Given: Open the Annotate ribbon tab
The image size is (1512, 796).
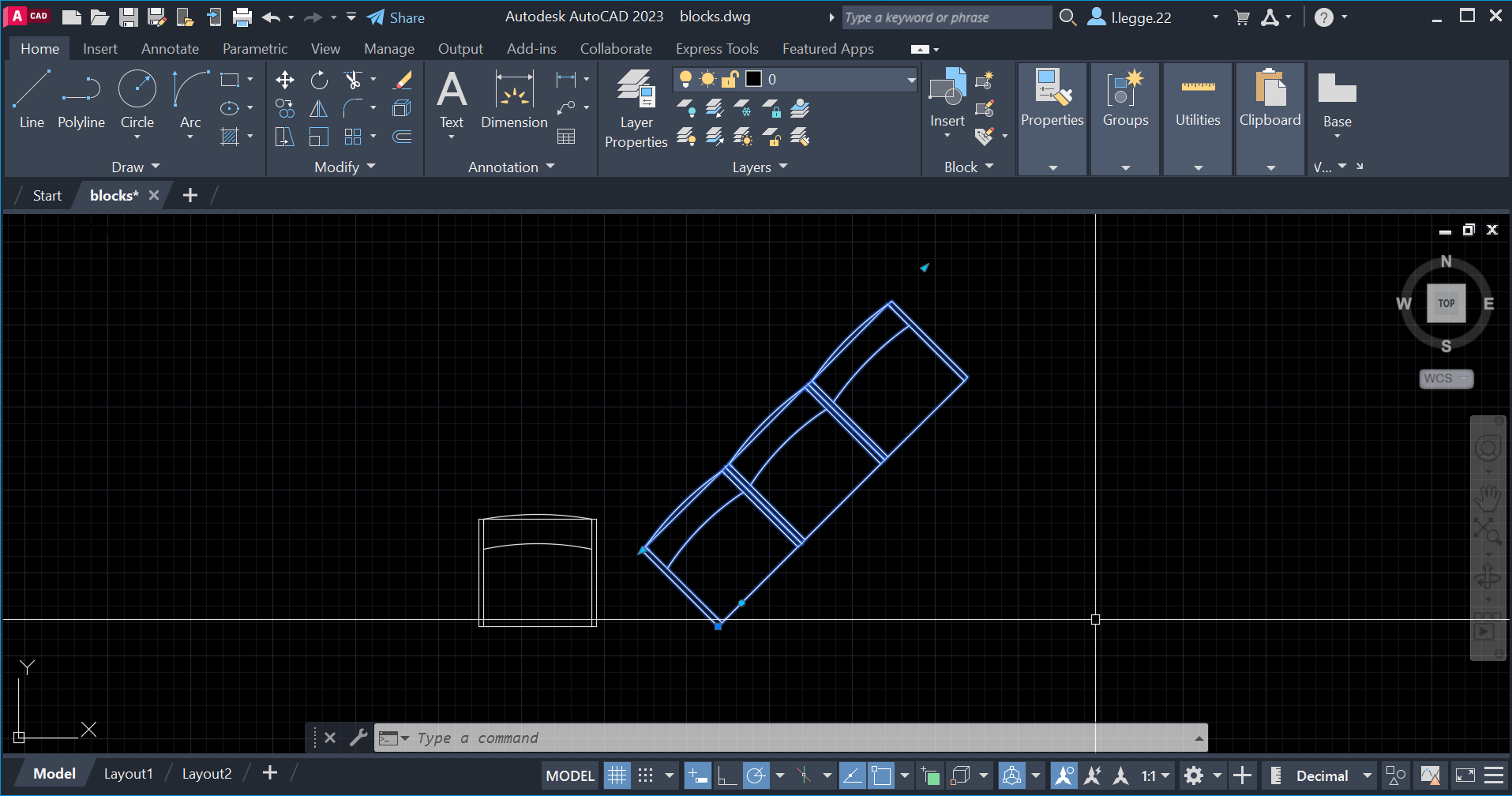Looking at the screenshot, I should (x=170, y=48).
